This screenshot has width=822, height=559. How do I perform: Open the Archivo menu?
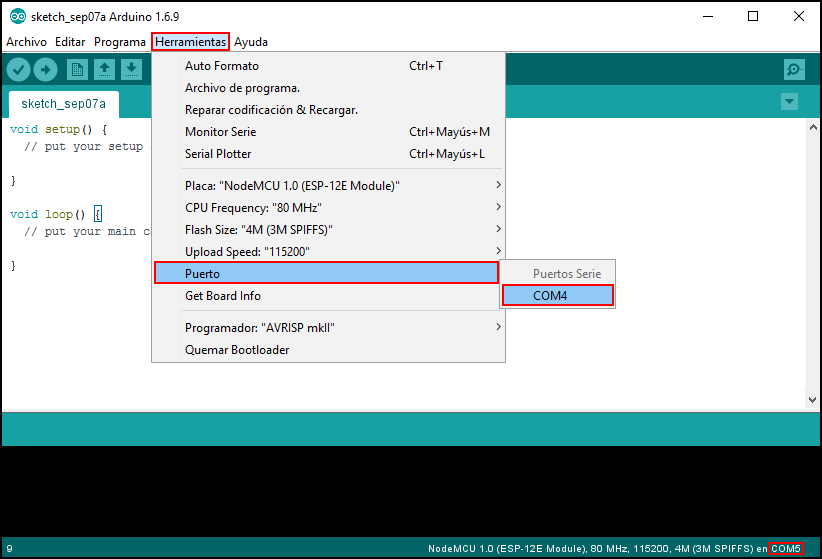[x=26, y=42]
